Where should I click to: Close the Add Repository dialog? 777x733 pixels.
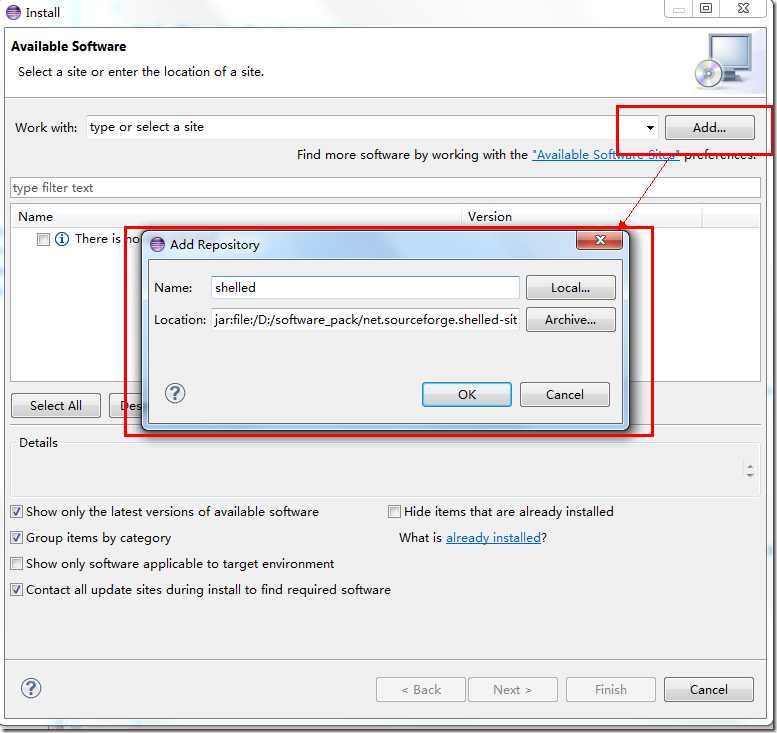(x=600, y=240)
